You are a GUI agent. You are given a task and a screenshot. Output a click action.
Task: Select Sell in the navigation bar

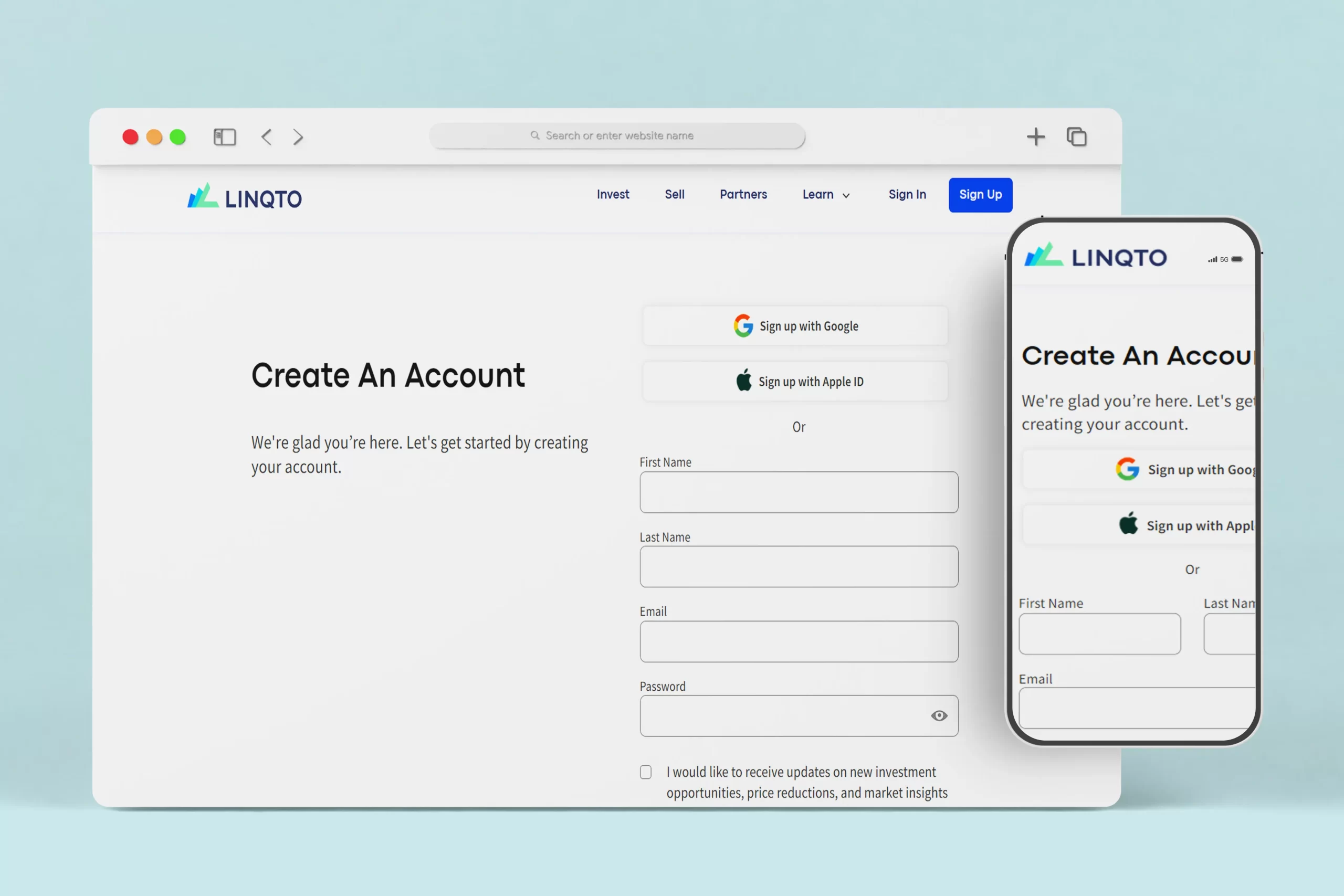click(674, 195)
